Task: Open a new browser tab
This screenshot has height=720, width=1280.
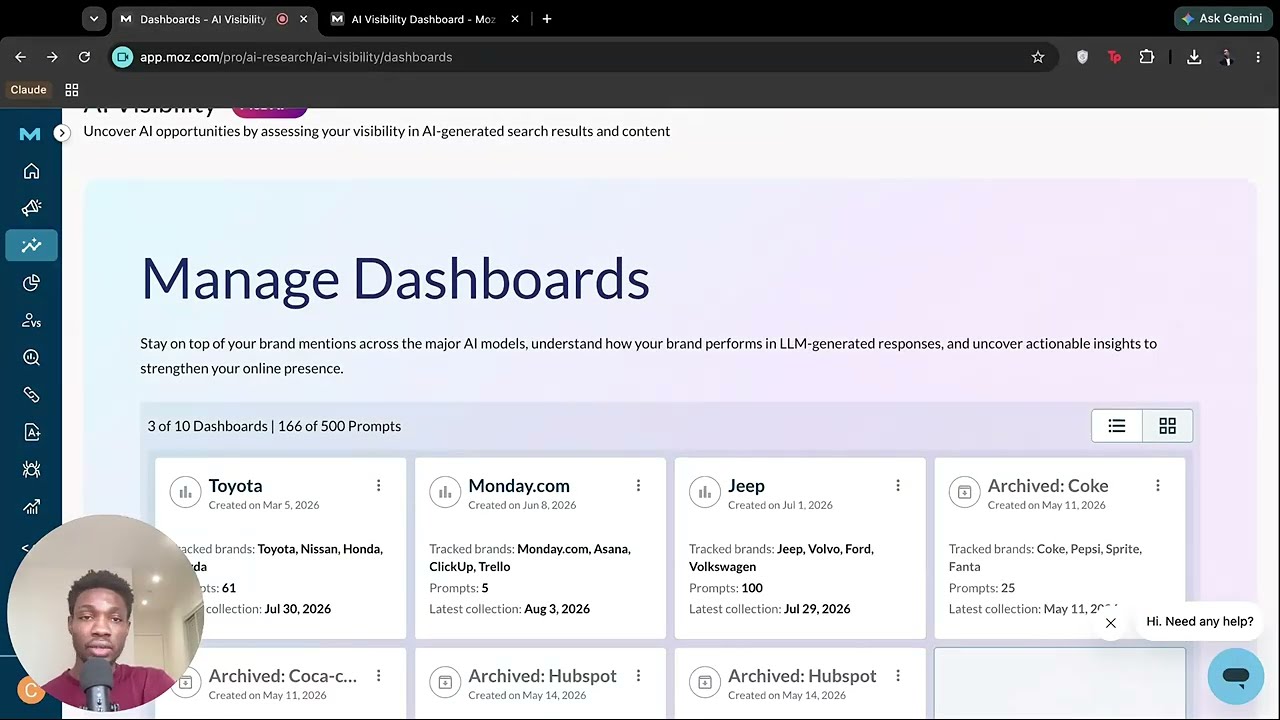Action: tap(547, 19)
